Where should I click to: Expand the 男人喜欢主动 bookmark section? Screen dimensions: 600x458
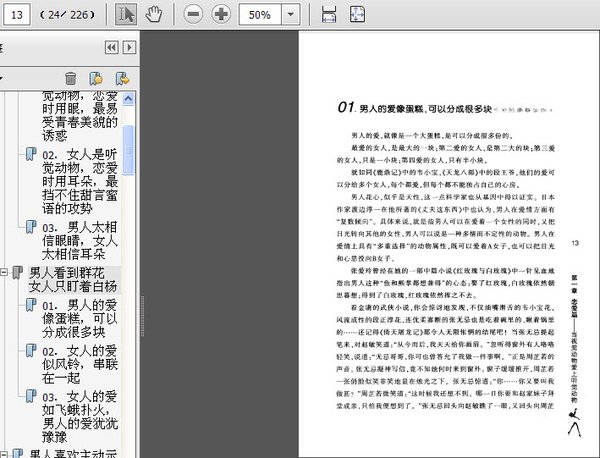7,454
